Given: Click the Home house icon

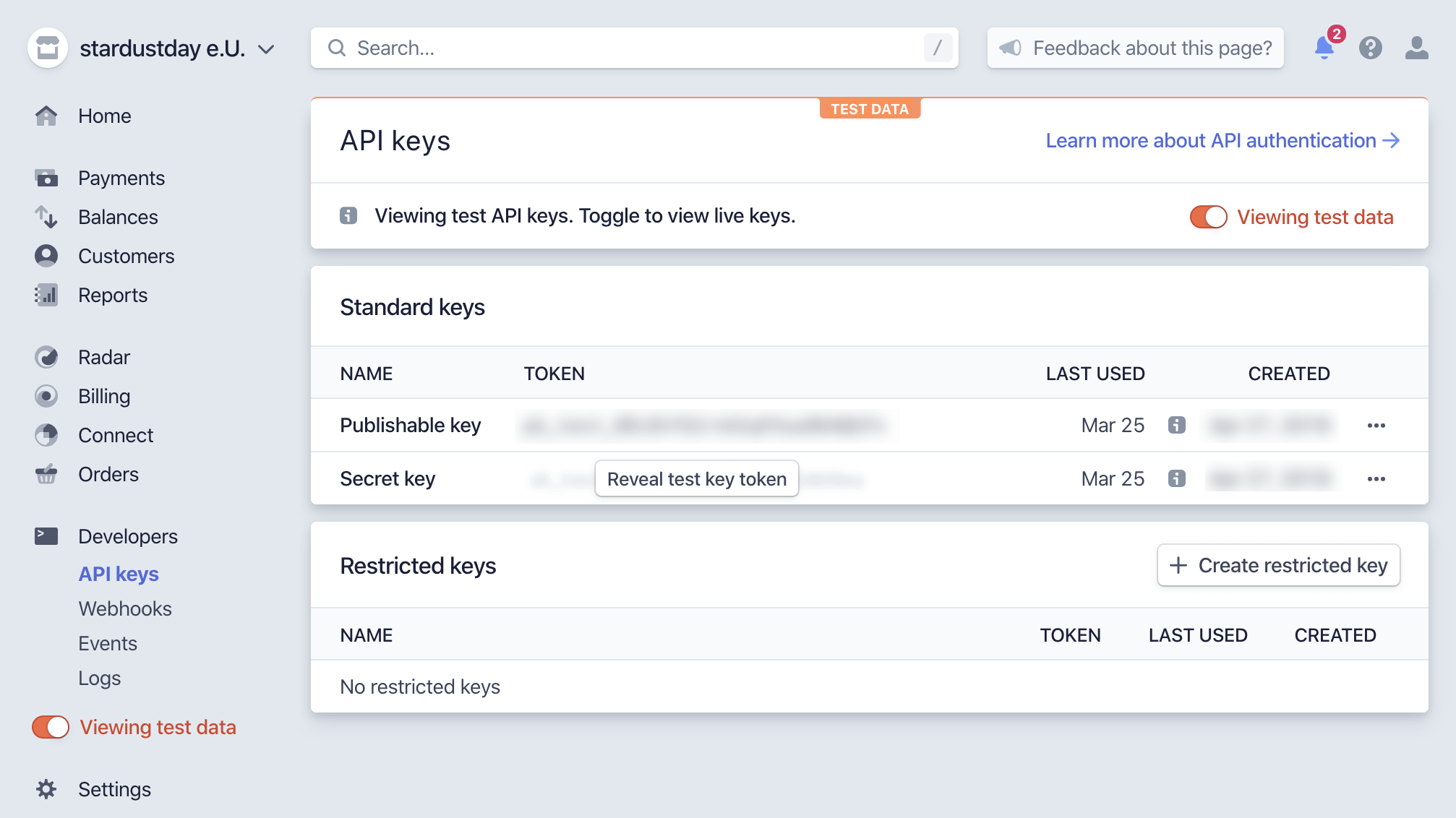Looking at the screenshot, I should coord(46,116).
